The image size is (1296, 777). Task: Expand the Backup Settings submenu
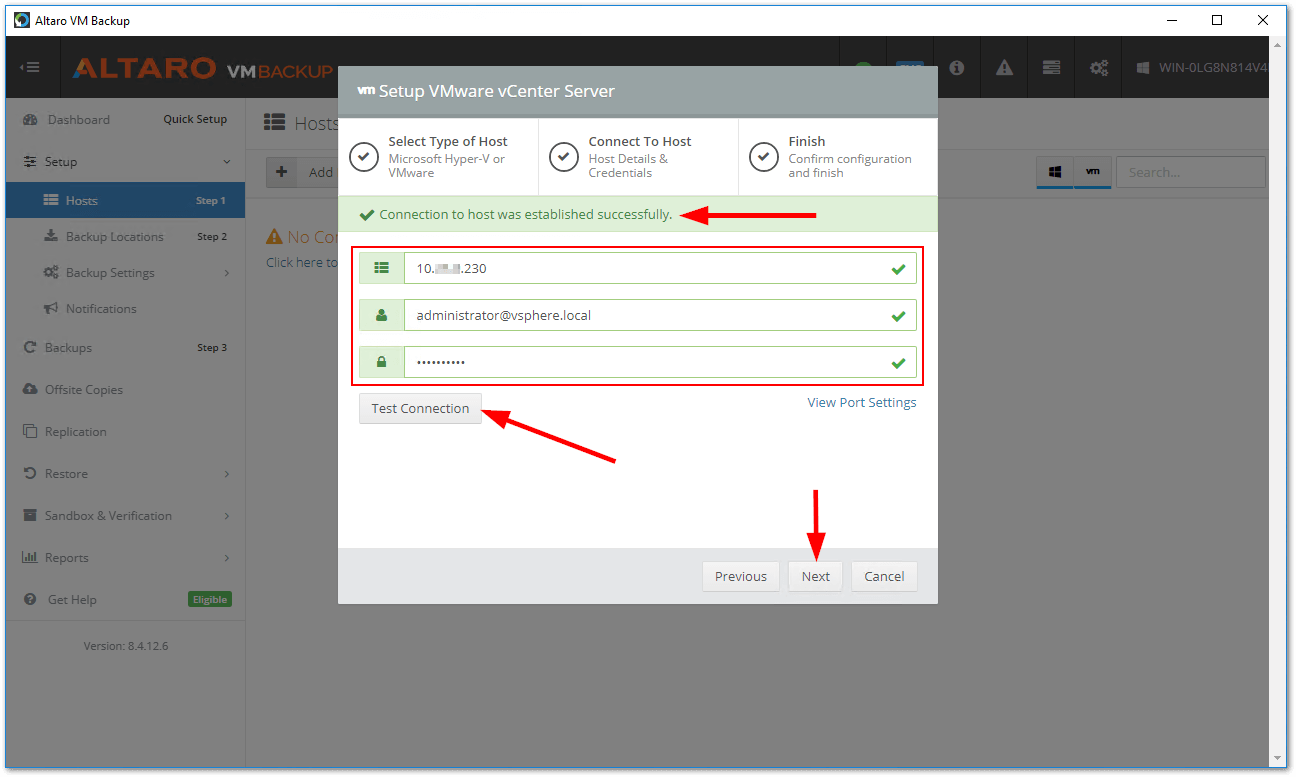[227, 273]
